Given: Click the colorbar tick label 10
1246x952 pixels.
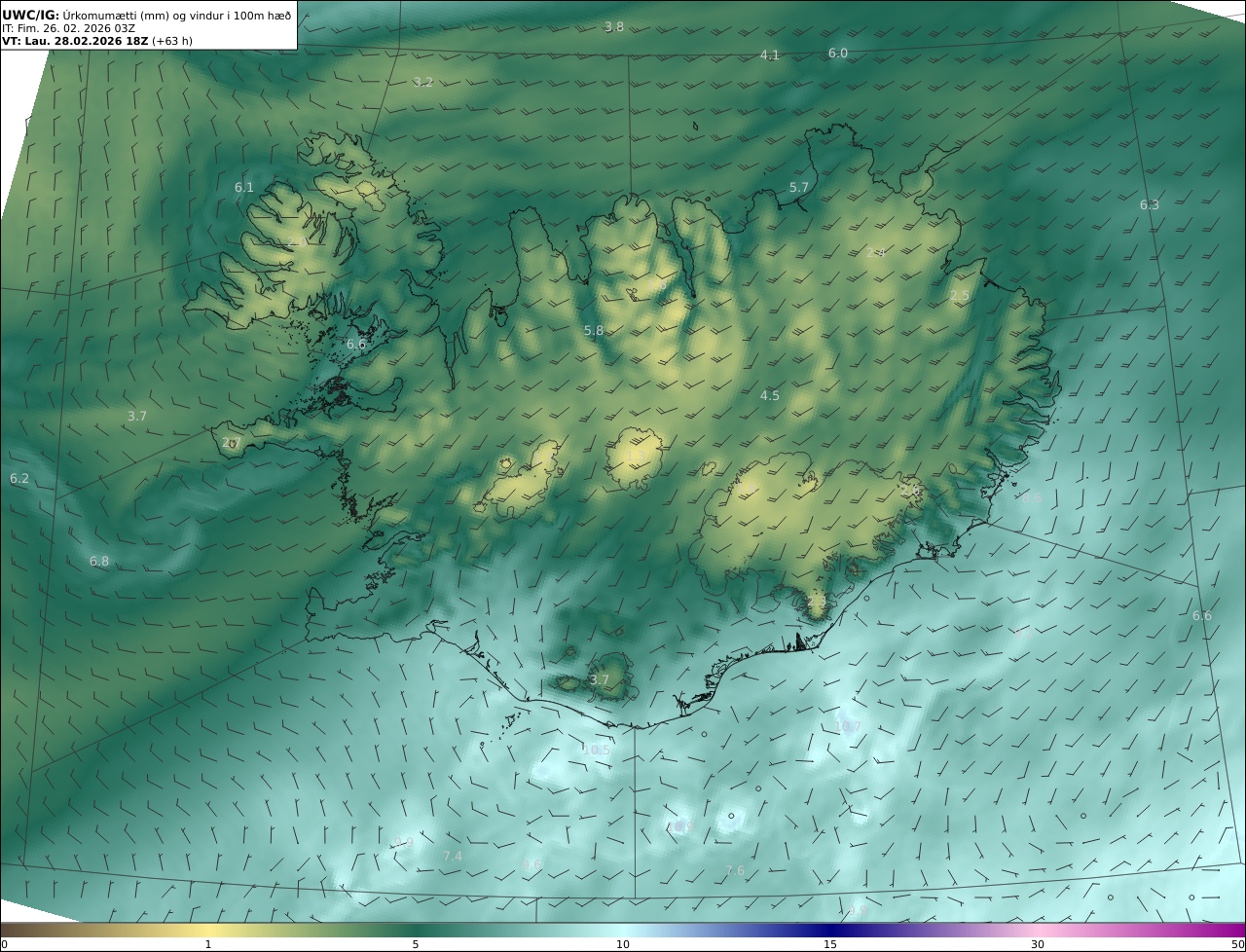Looking at the screenshot, I should [623, 944].
